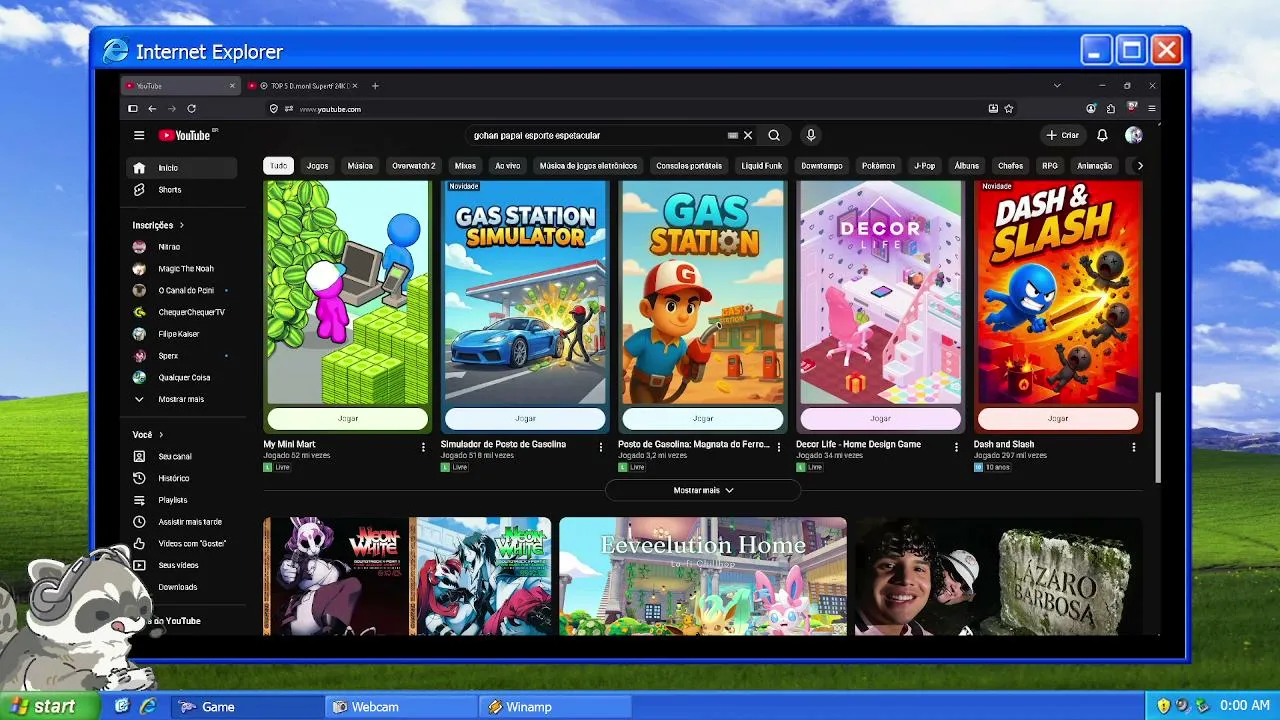Open the Neon White video thumbnail
The height and width of the screenshot is (720, 1280).
[x=407, y=576]
